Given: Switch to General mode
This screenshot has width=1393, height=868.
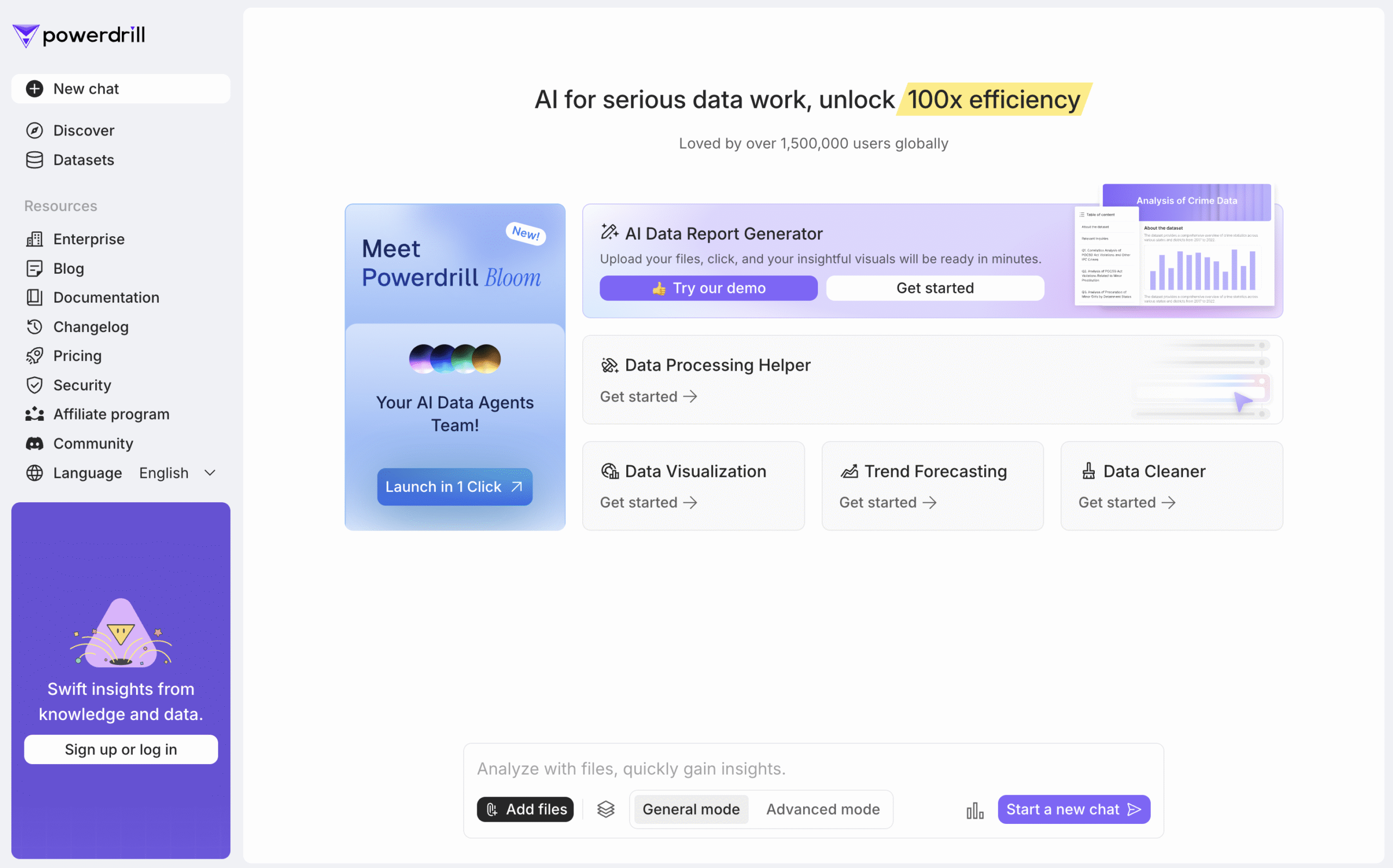Looking at the screenshot, I should [x=691, y=809].
